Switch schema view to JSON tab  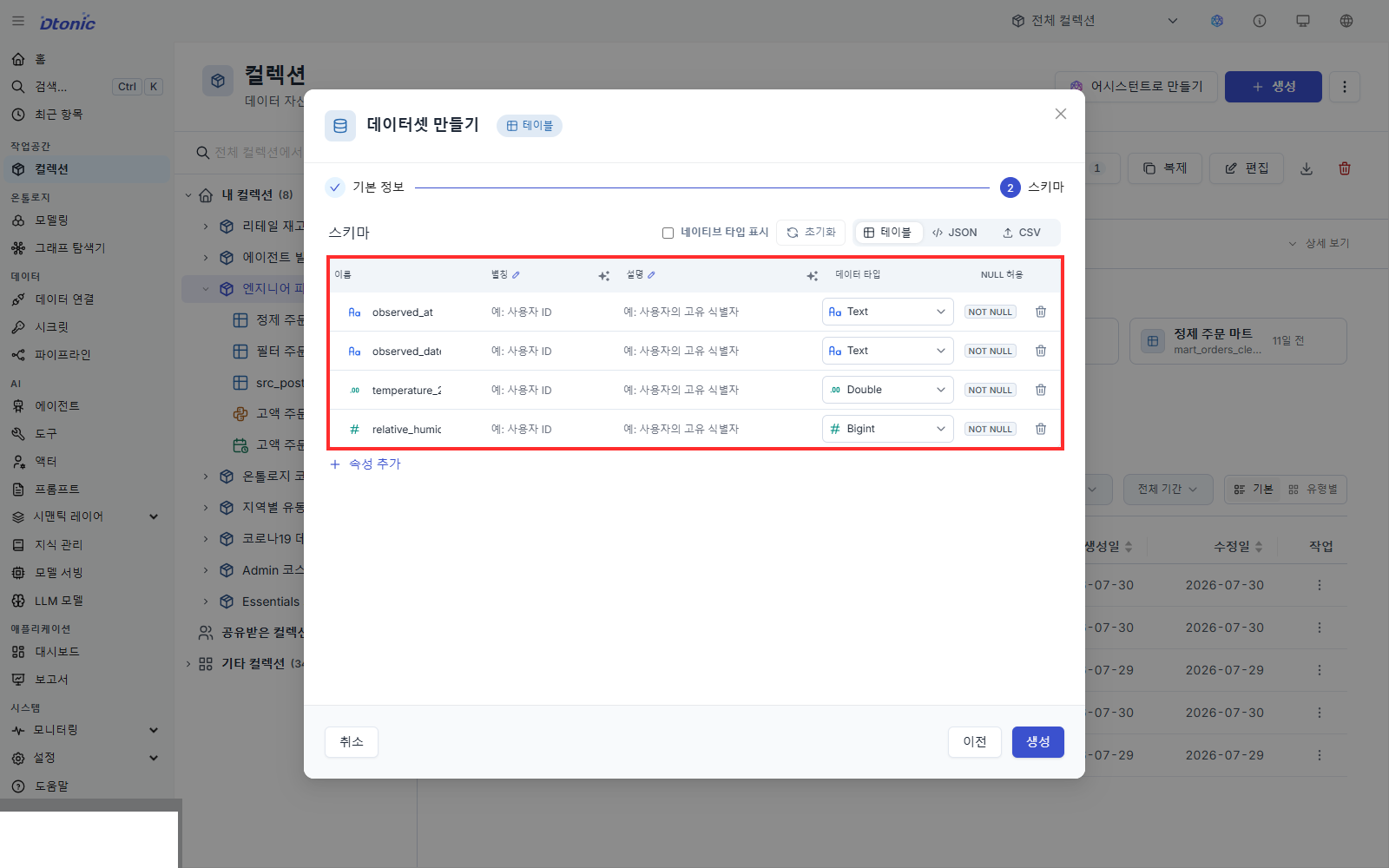pyautogui.click(x=954, y=233)
